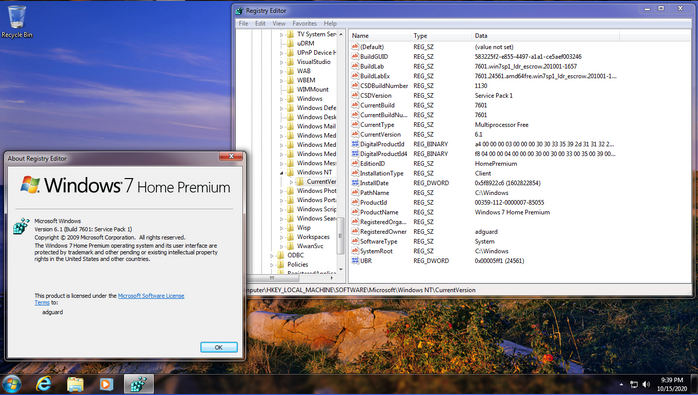Select the BuildGUID value icon

tap(355, 57)
